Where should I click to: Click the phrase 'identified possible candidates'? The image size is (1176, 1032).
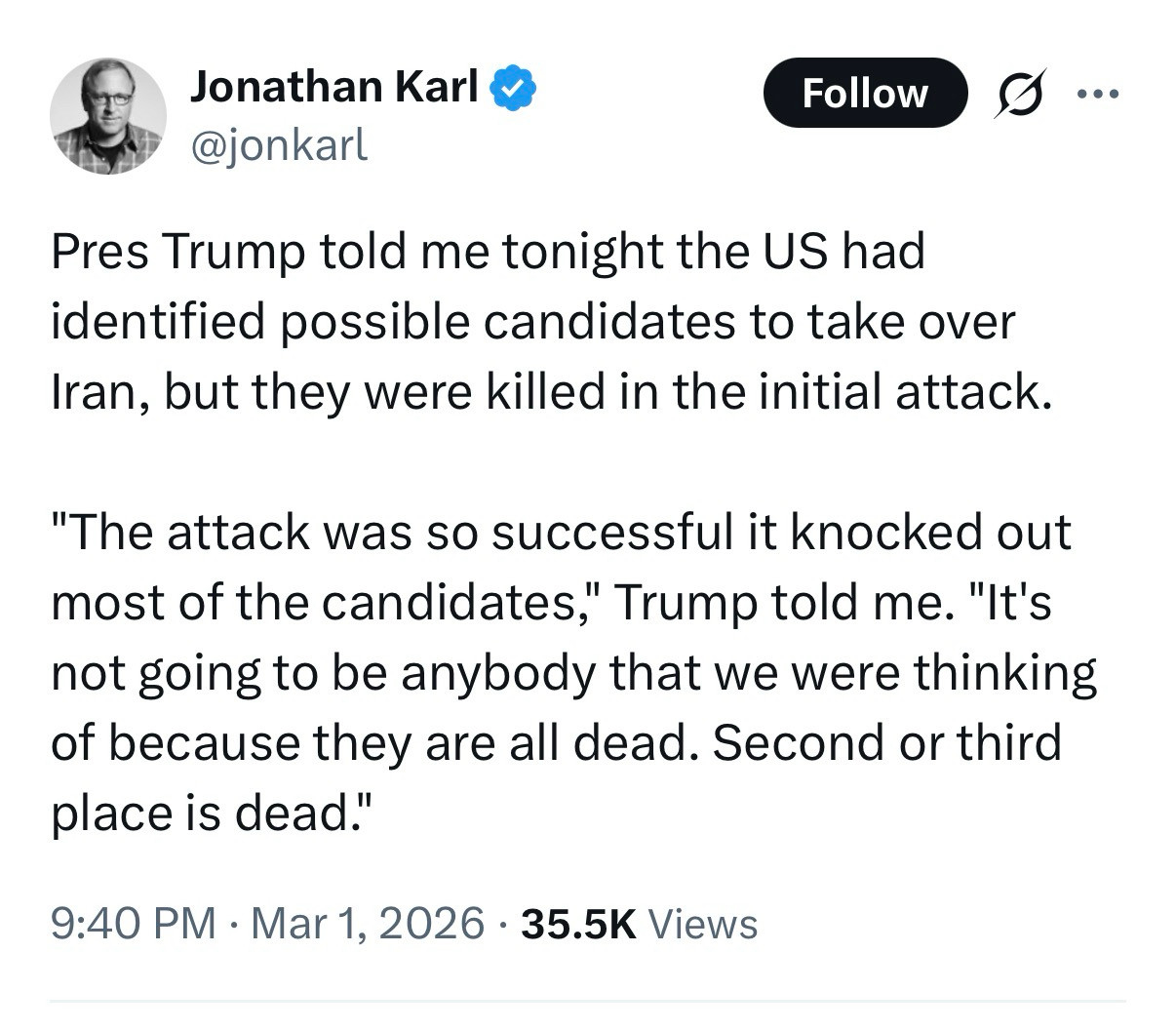(390, 322)
